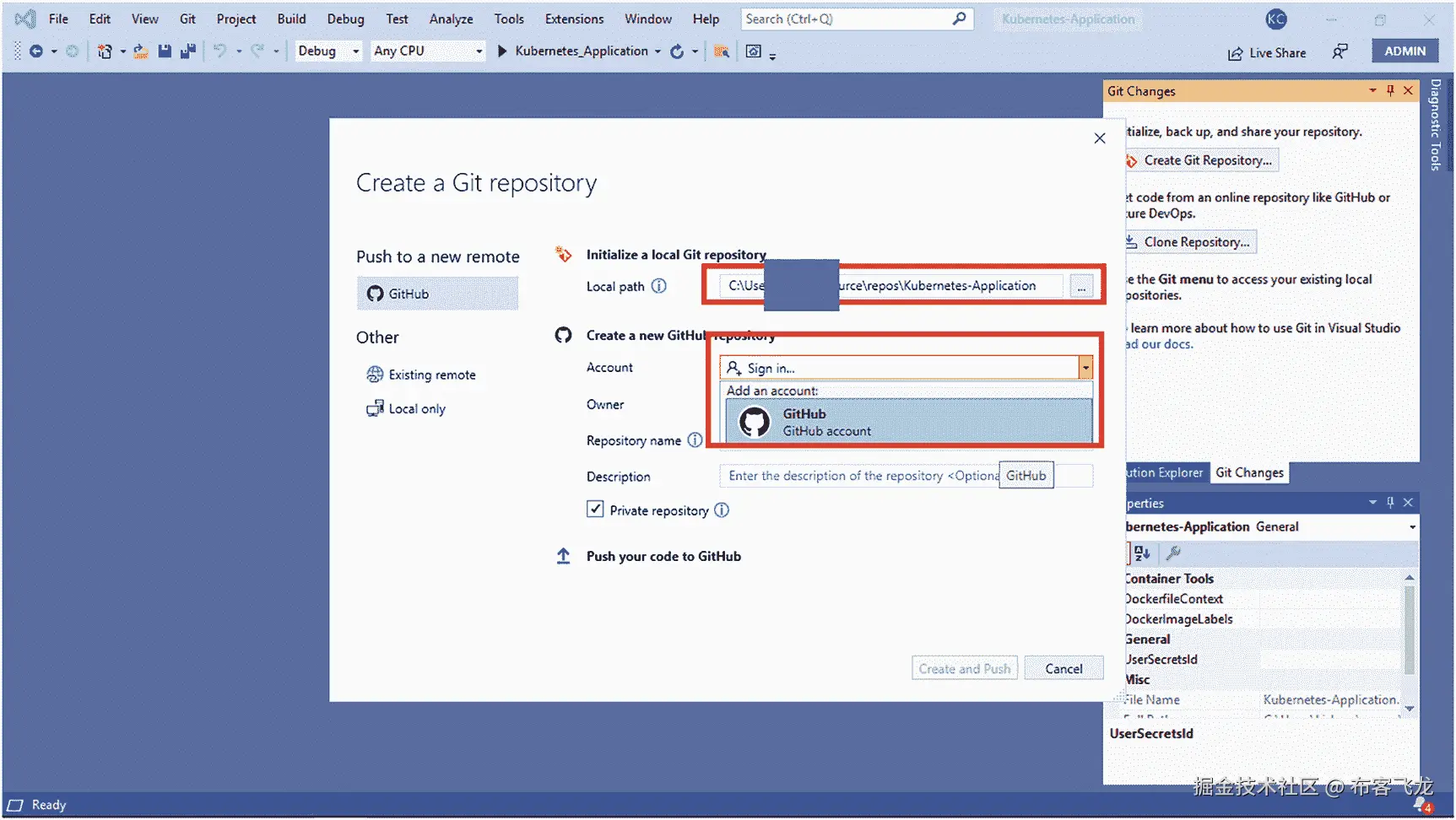Image resolution: width=1456 pixels, height=820 pixels.
Task: Click the screenshot-style toolbar icon after Find in Files
Action: (754, 51)
